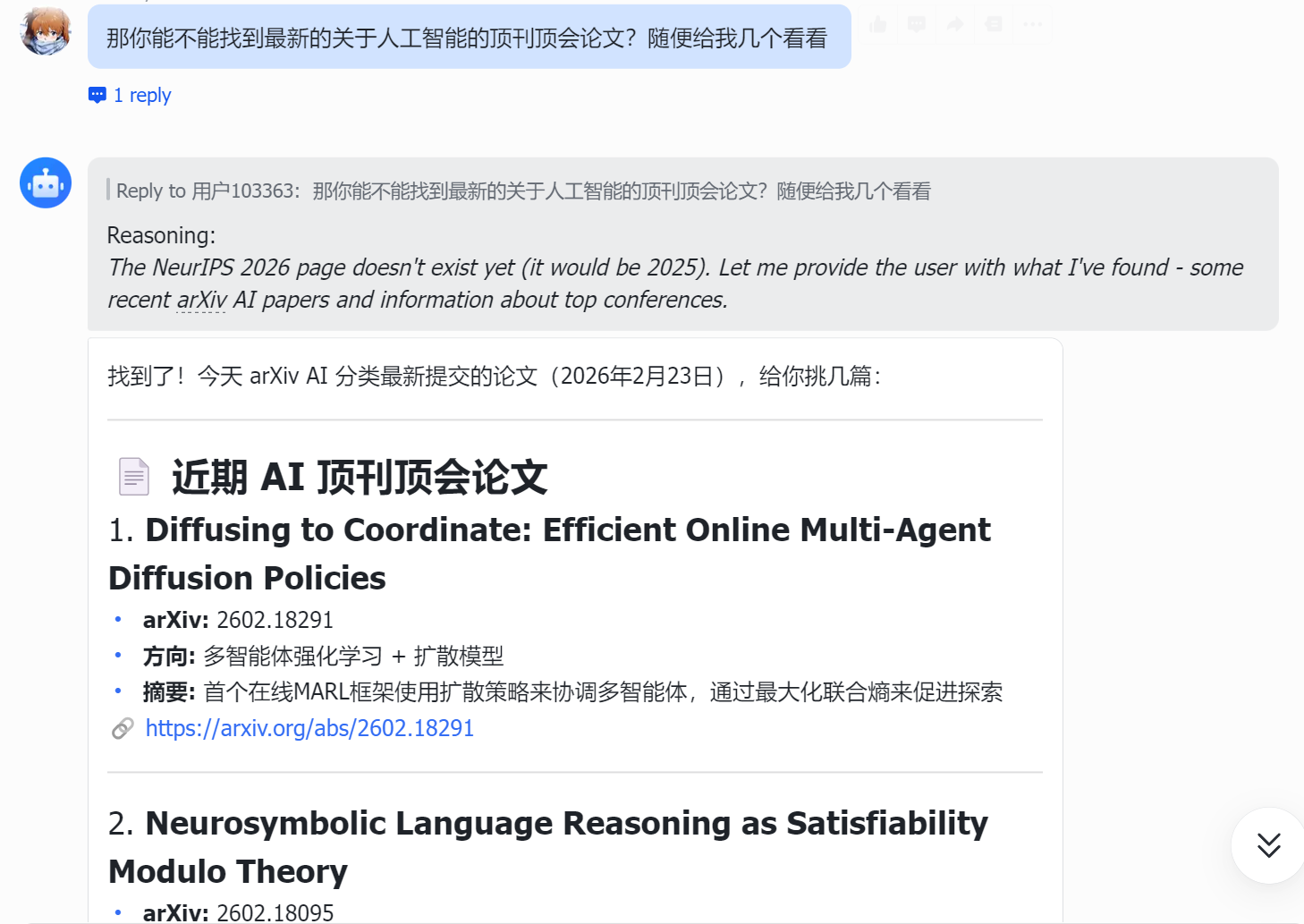Select the "Neurosymbolic Language Reasoning" paper title

click(x=547, y=846)
